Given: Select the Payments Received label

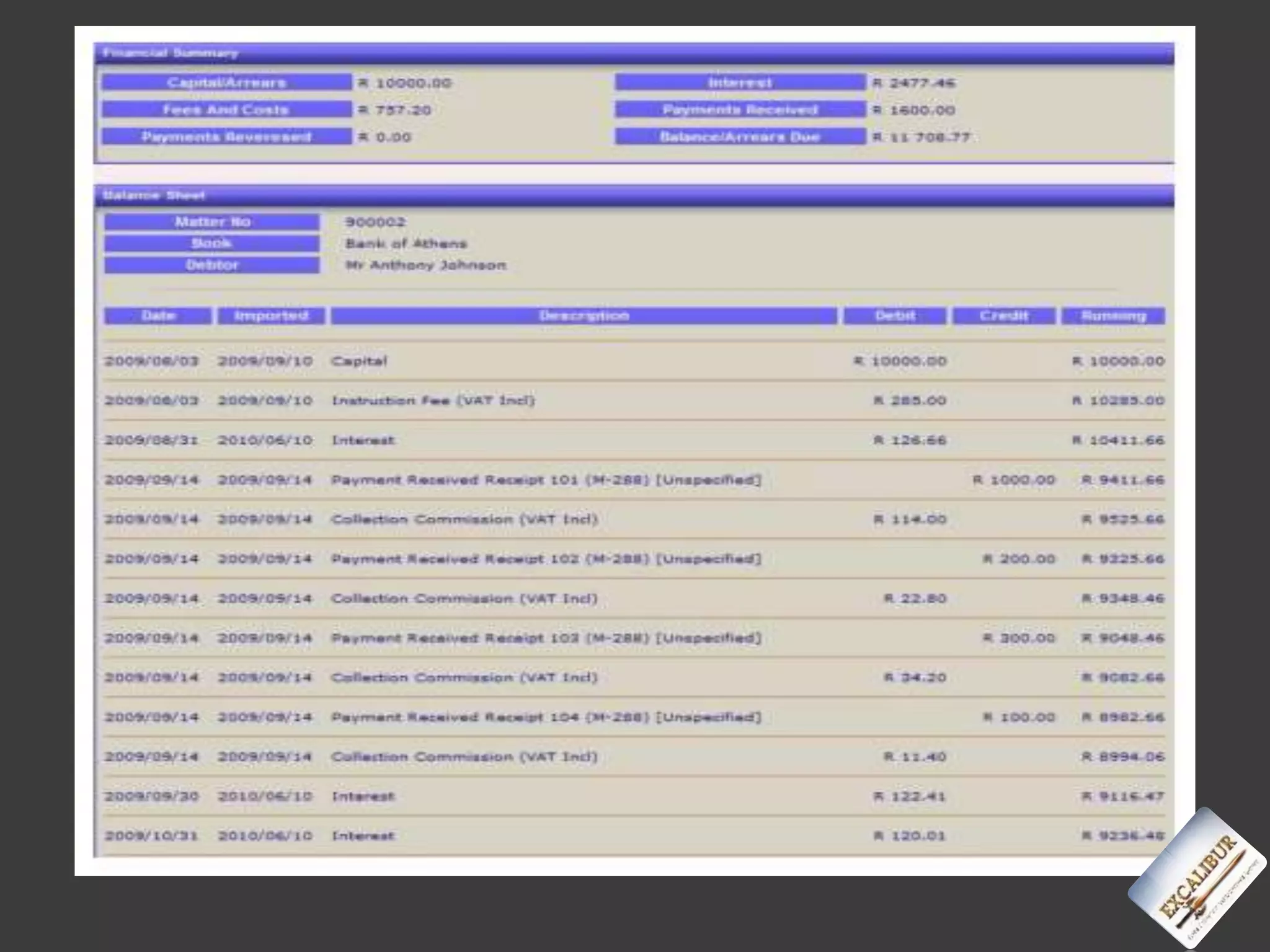Looking at the screenshot, I should pyautogui.click(x=740, y=110).
